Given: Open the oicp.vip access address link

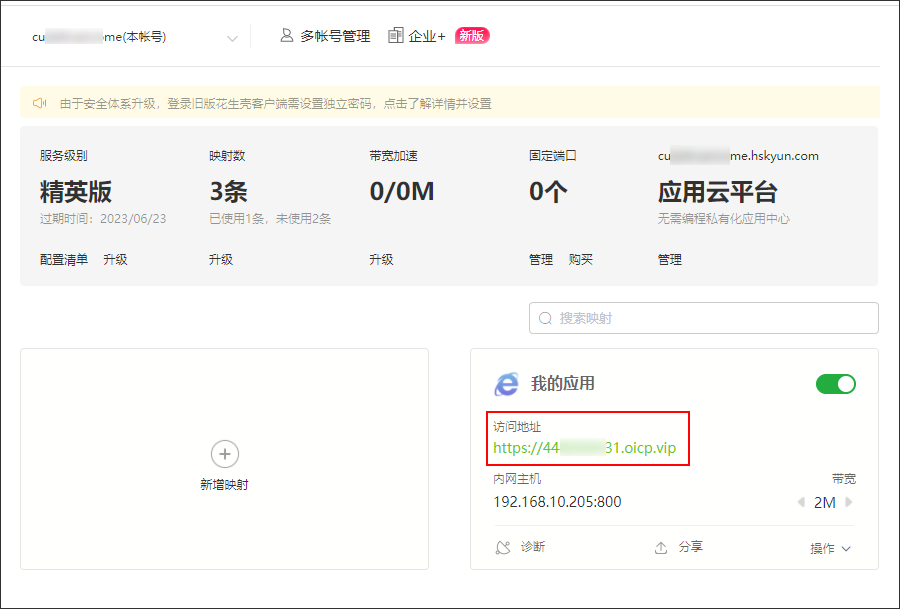Looking at the screenshot, I should [x=584, y=448].
